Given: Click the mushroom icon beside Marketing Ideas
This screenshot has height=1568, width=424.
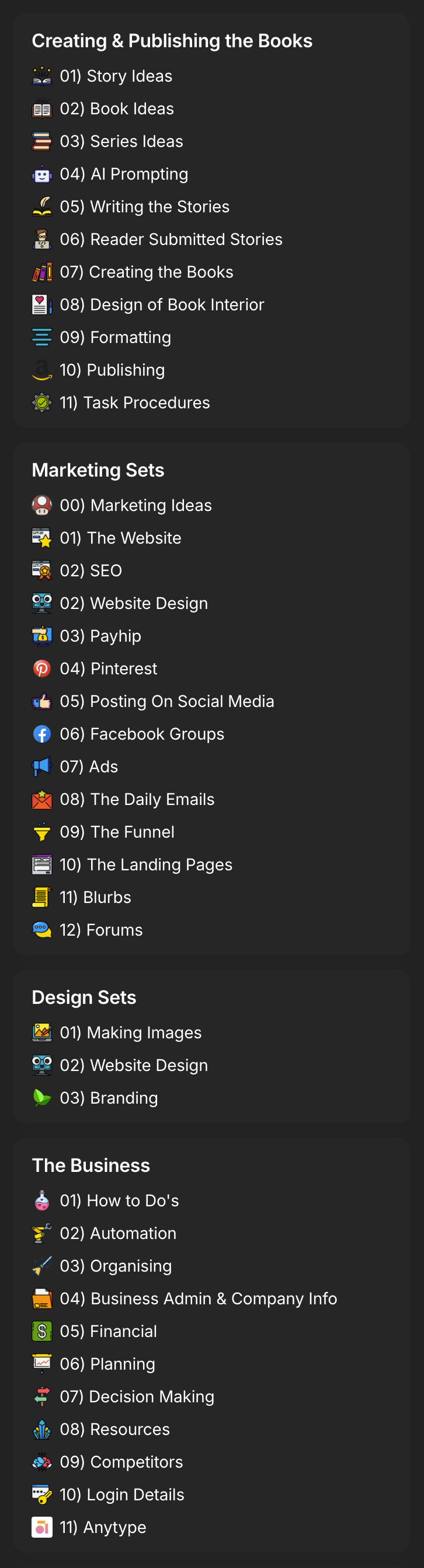Looking at the screenshot, I should pyautogui.click(x=41, y=505).
